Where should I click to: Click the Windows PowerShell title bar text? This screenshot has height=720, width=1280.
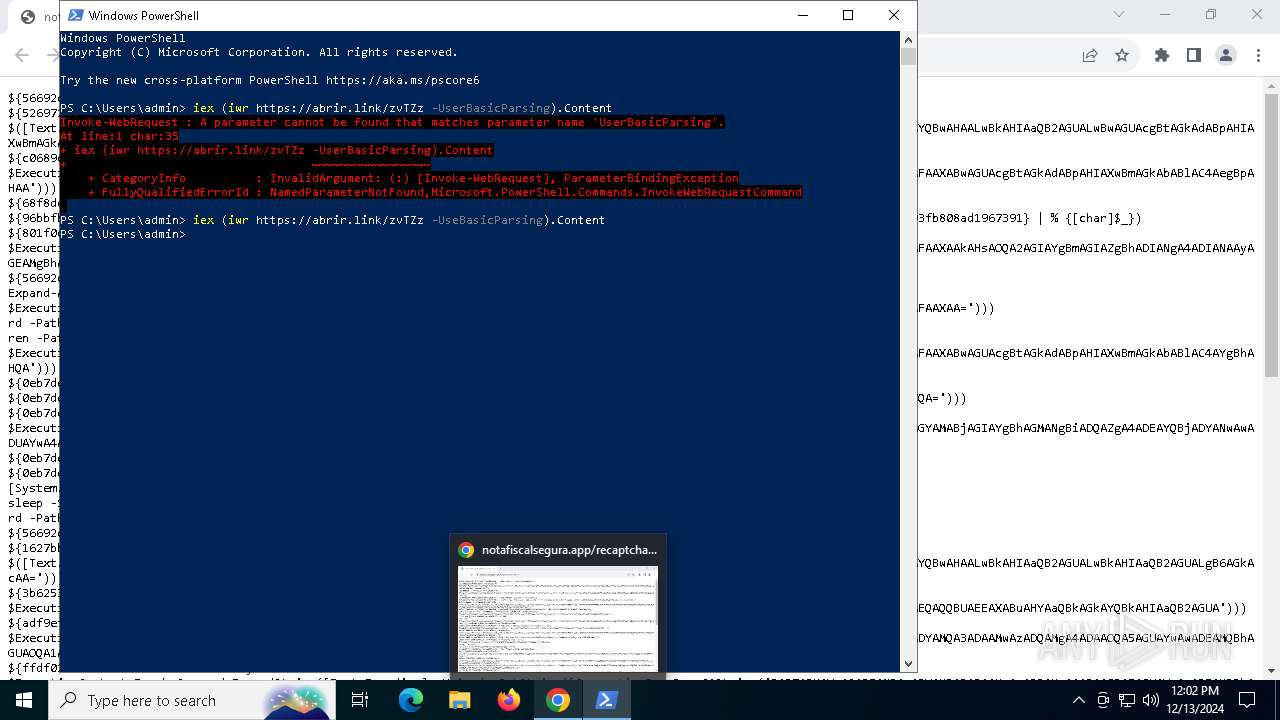[143, 16]
